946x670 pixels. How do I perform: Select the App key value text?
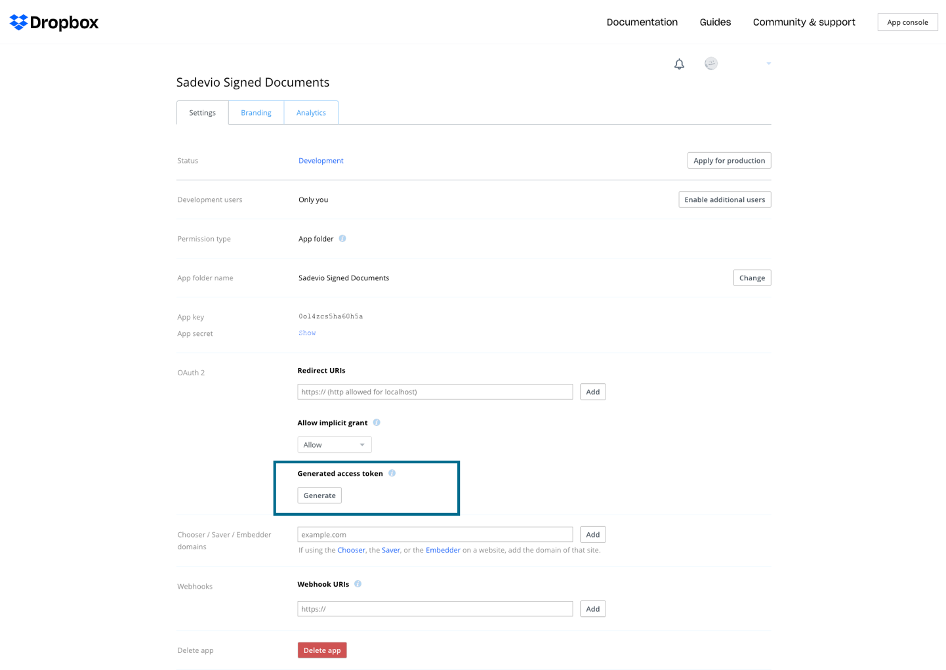[331, 316]
